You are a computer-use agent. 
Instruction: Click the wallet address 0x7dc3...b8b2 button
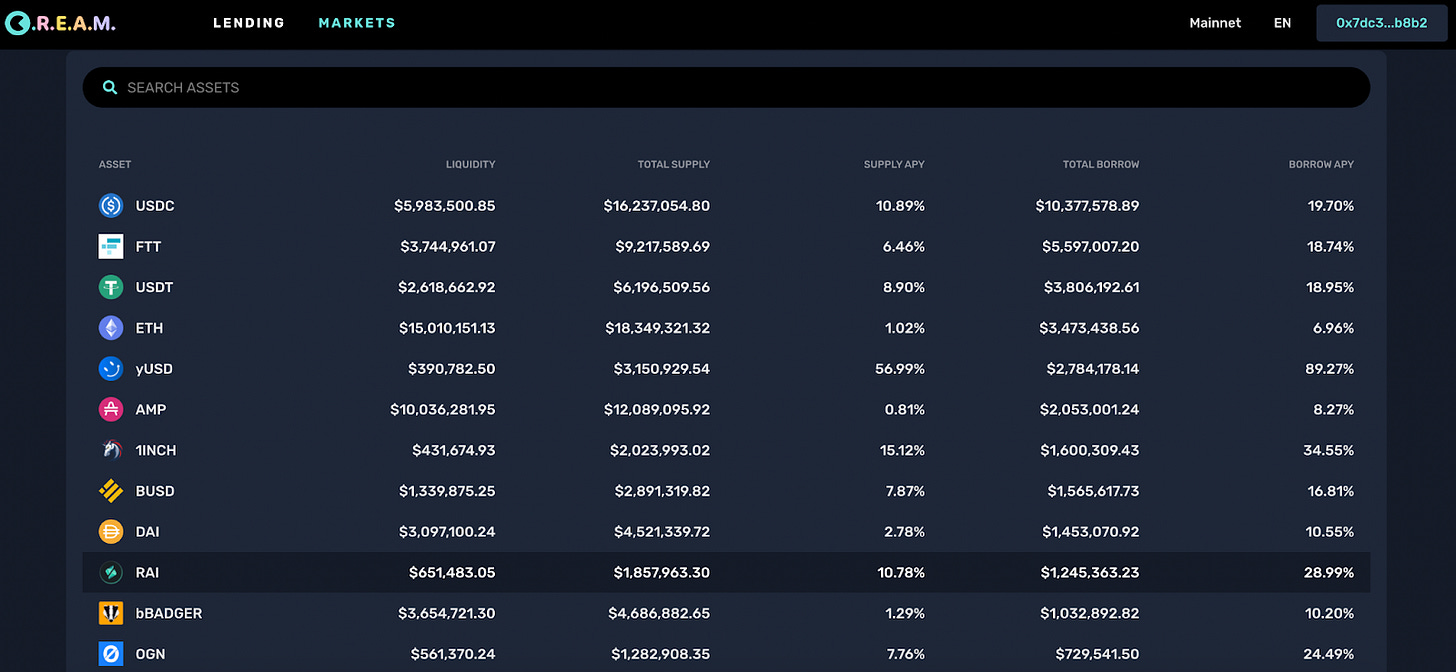pos(1382,23)
